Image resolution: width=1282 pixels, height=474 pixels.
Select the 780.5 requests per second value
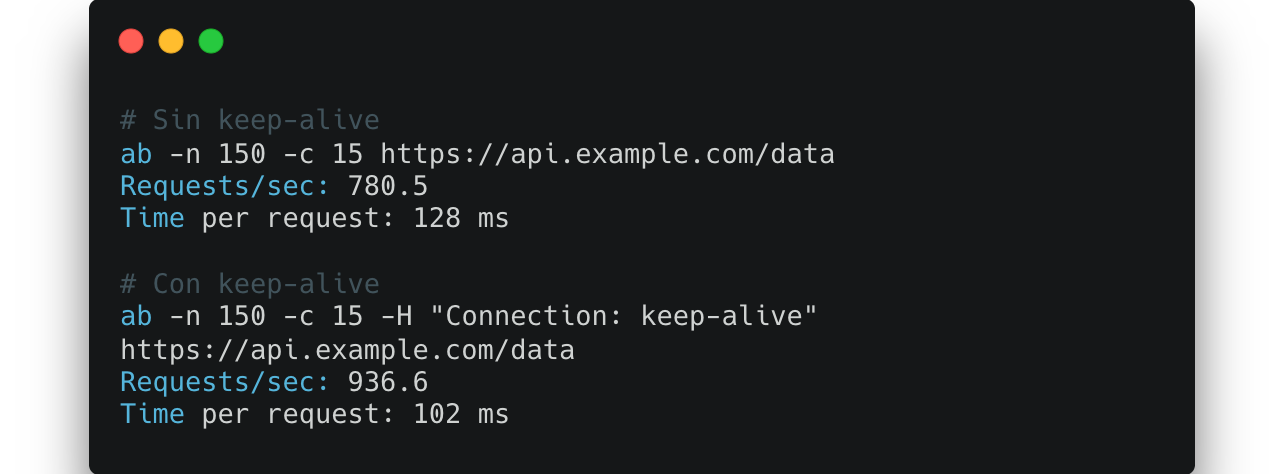click(387, 186)
